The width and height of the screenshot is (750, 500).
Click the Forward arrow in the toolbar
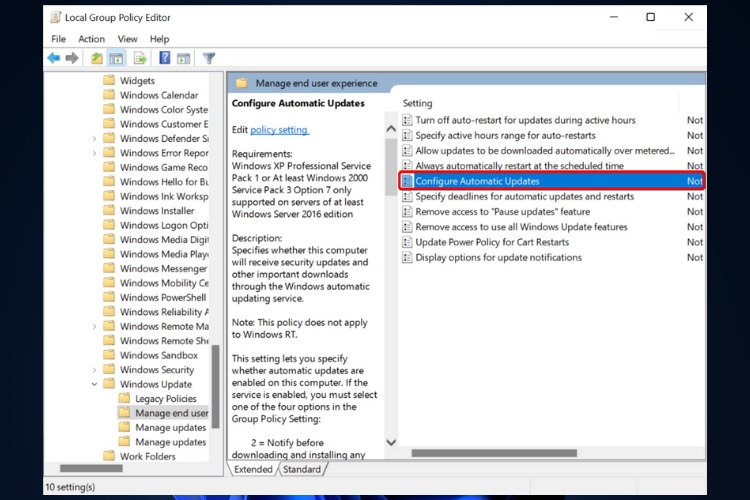(x=72, y=58)
